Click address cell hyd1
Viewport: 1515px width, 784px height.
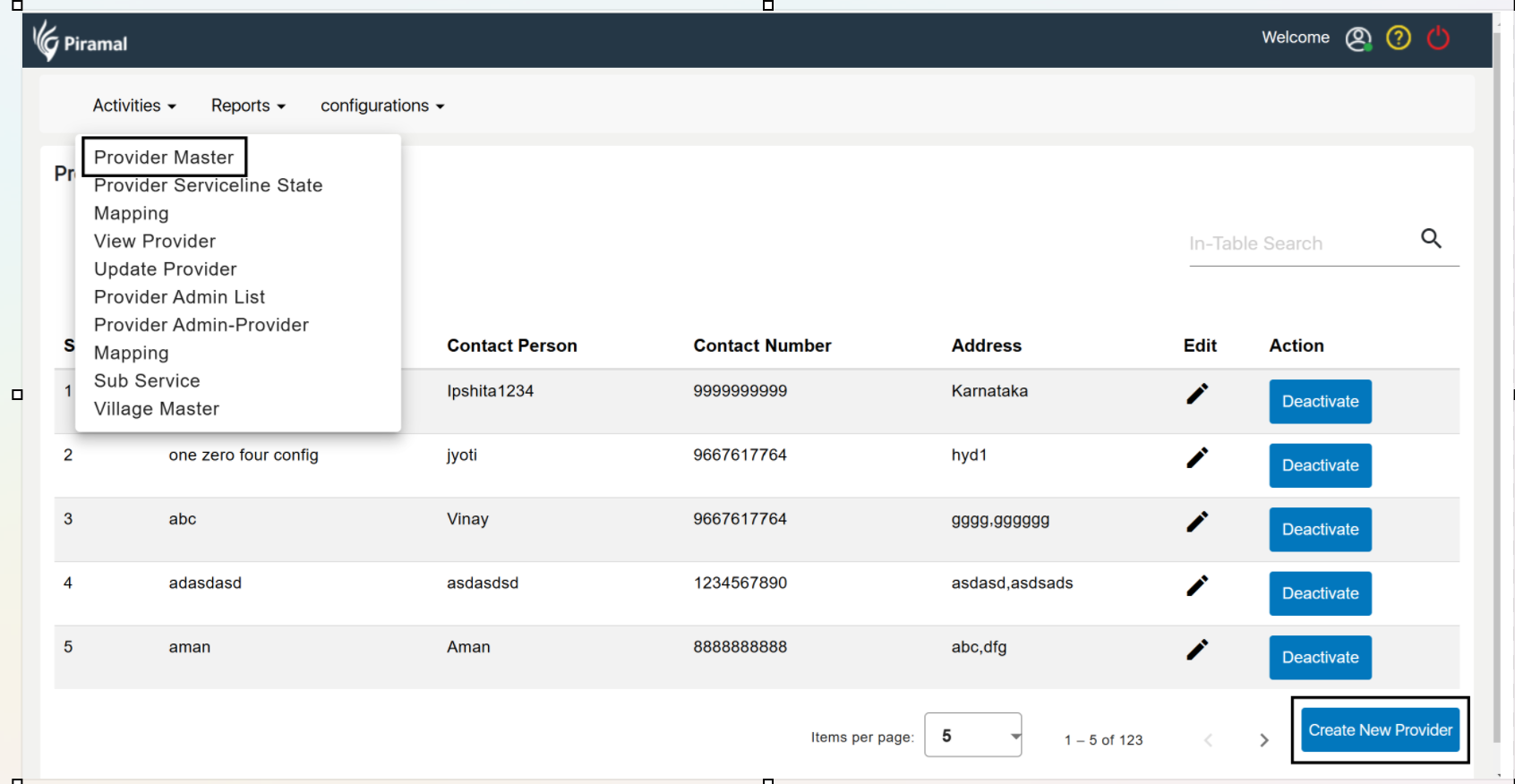point(969,455)
